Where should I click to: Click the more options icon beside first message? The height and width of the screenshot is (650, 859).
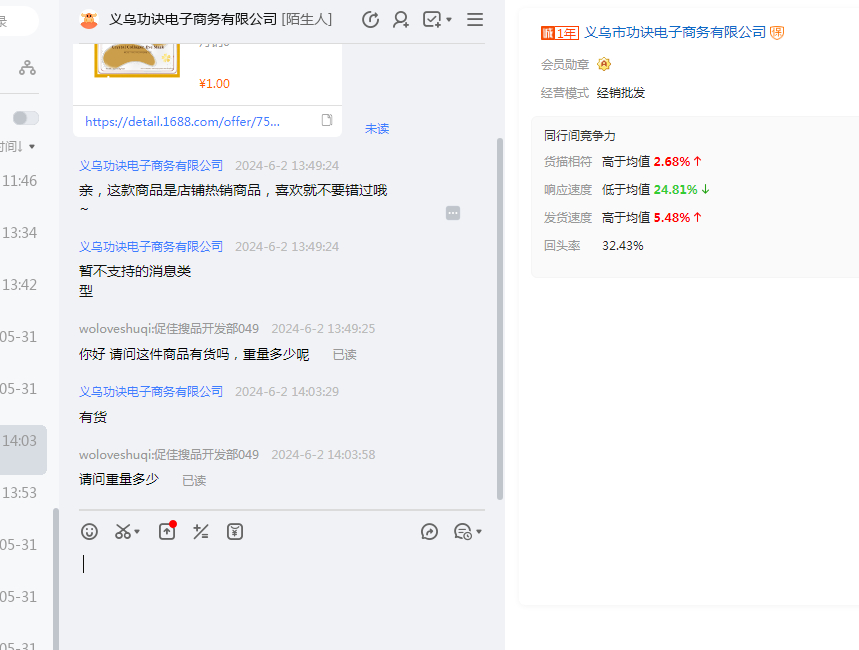[453, 213]
